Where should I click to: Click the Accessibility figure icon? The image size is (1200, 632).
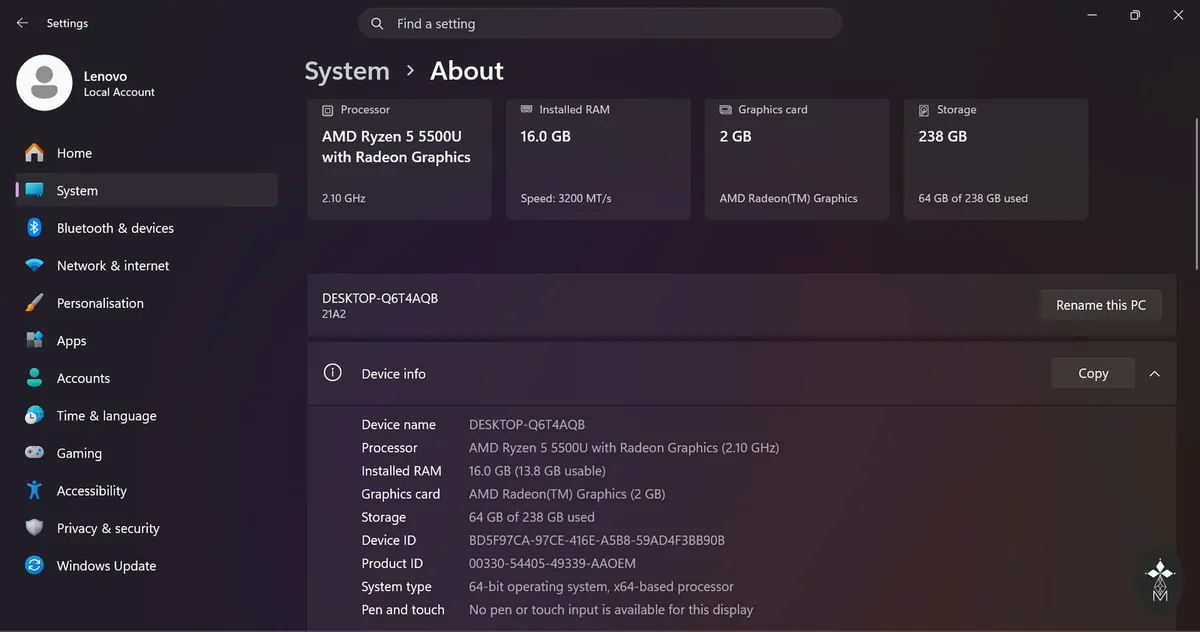[x=35, y=490]
